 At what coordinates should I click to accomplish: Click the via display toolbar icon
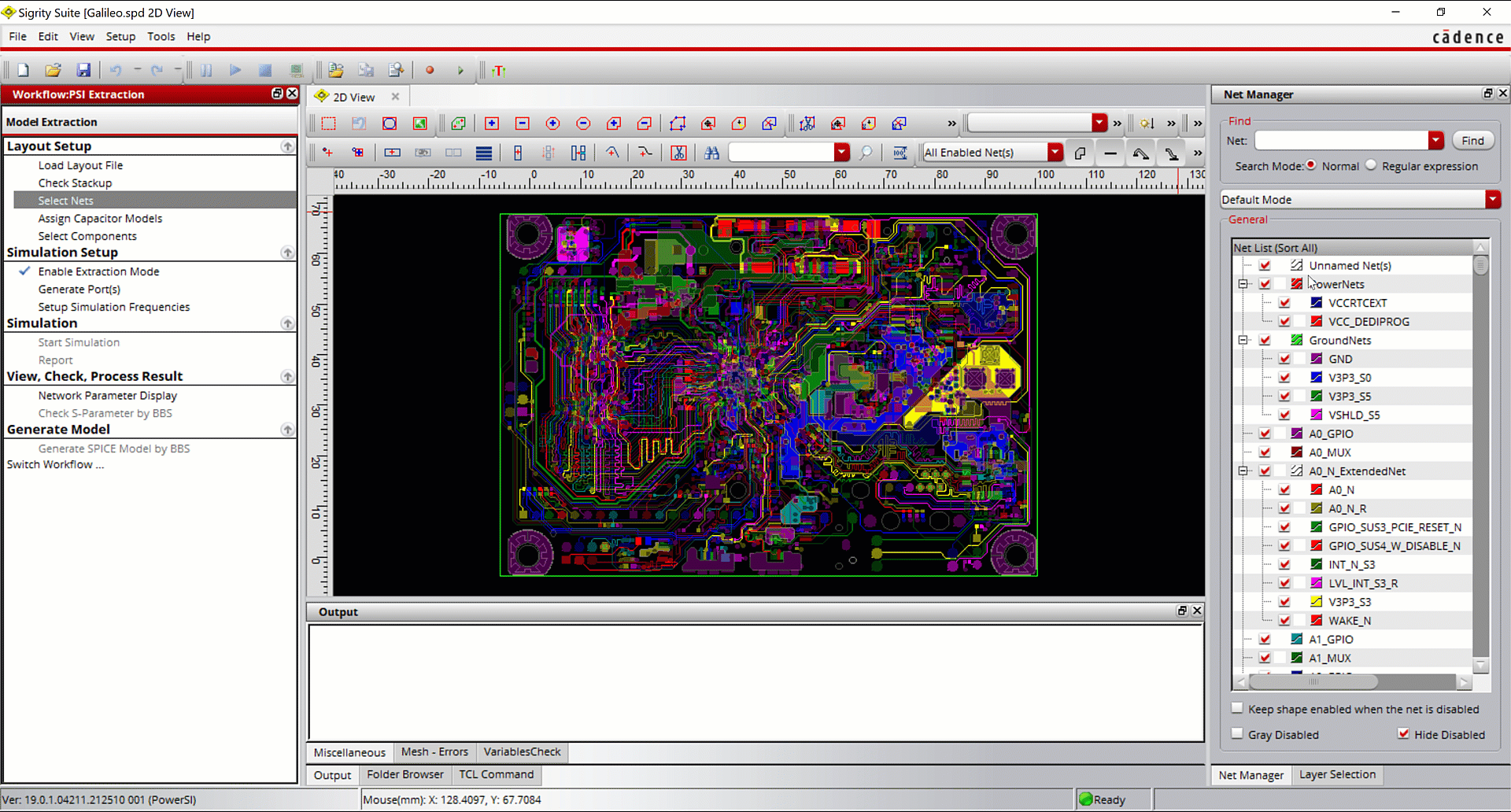point(1172,153)
